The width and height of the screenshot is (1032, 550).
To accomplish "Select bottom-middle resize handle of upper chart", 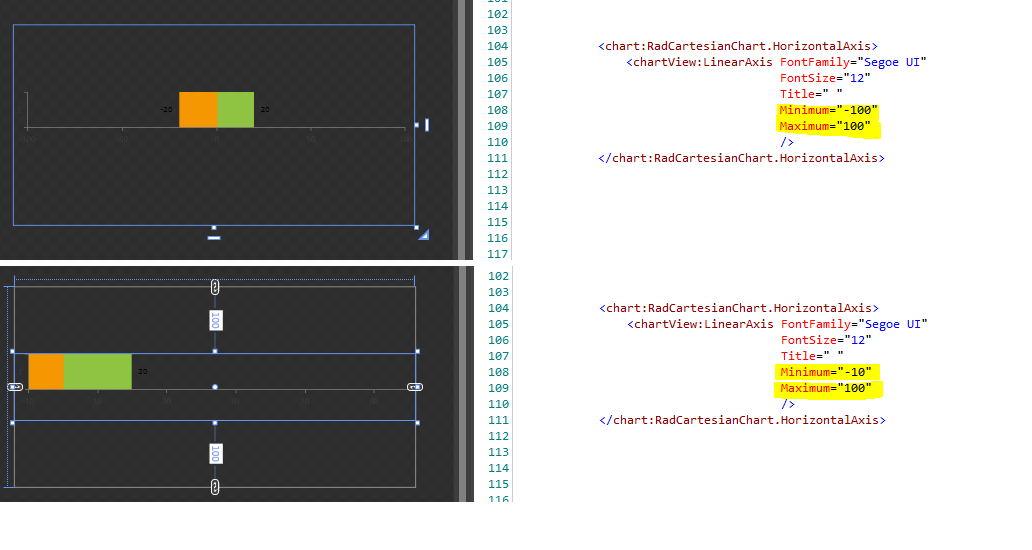I will click(214, 228).
